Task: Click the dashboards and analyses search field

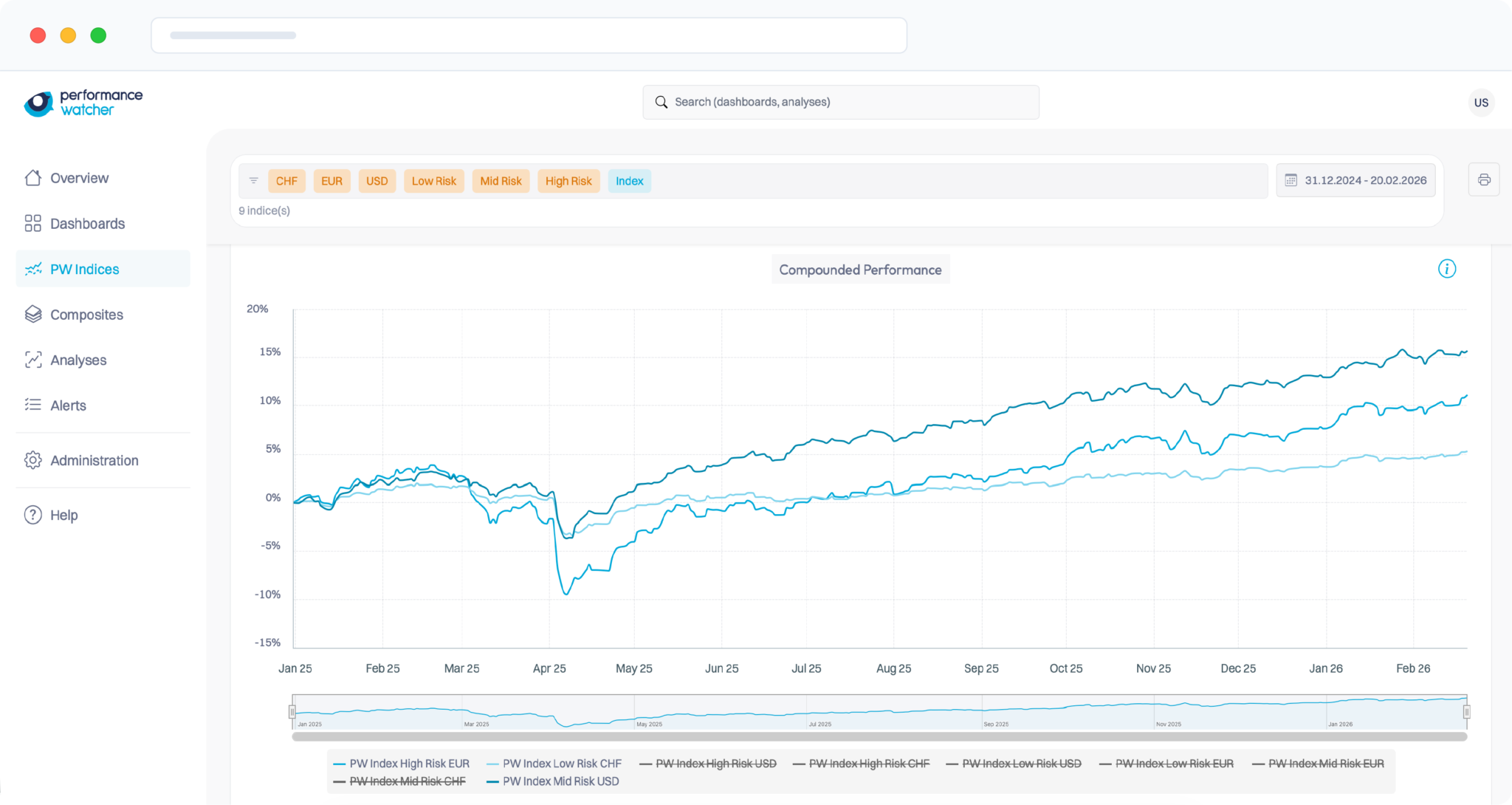Action: pos(840,102)
